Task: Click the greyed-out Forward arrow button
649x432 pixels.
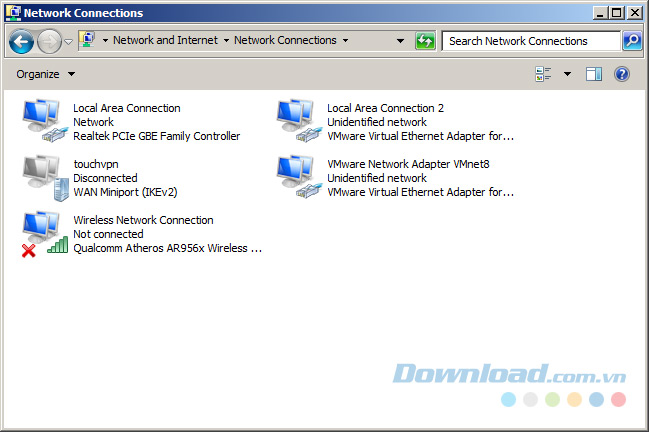Action: click(x=49, y=41)
